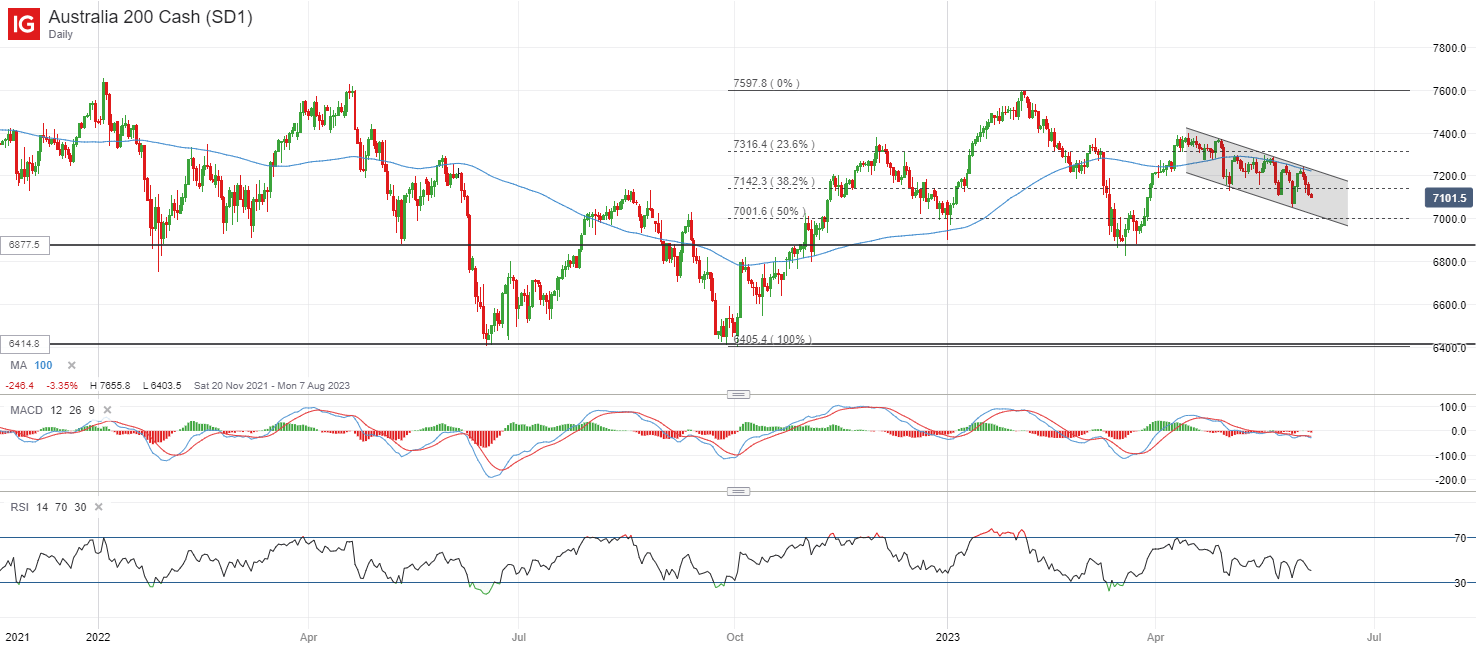Click the -246.4 points change value
Image resolution: width=1476 pixels, height=646 pixels.
coord(19,386)
